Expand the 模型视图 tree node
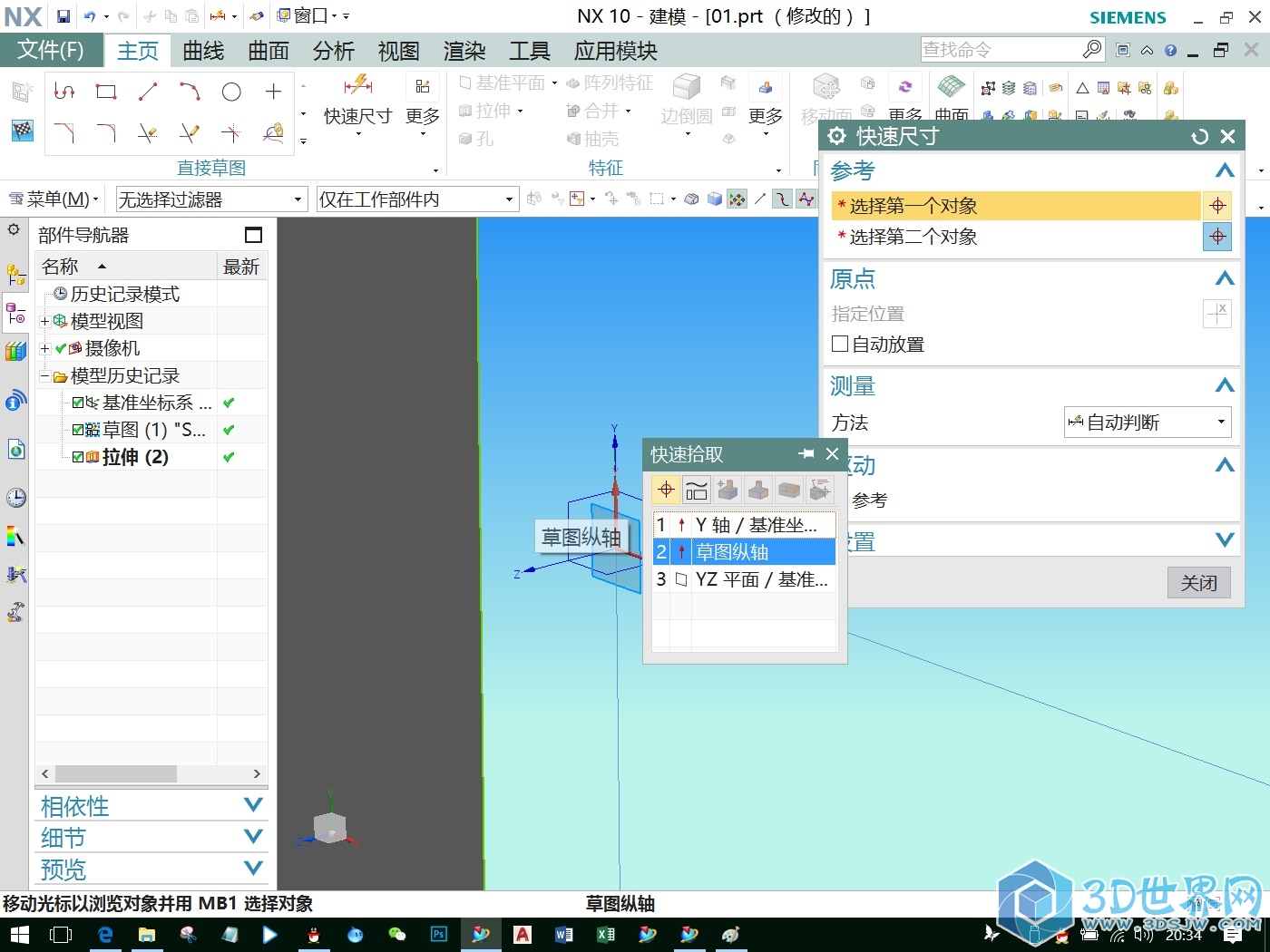Screen dimensions: 1270x952 point(44,321)
